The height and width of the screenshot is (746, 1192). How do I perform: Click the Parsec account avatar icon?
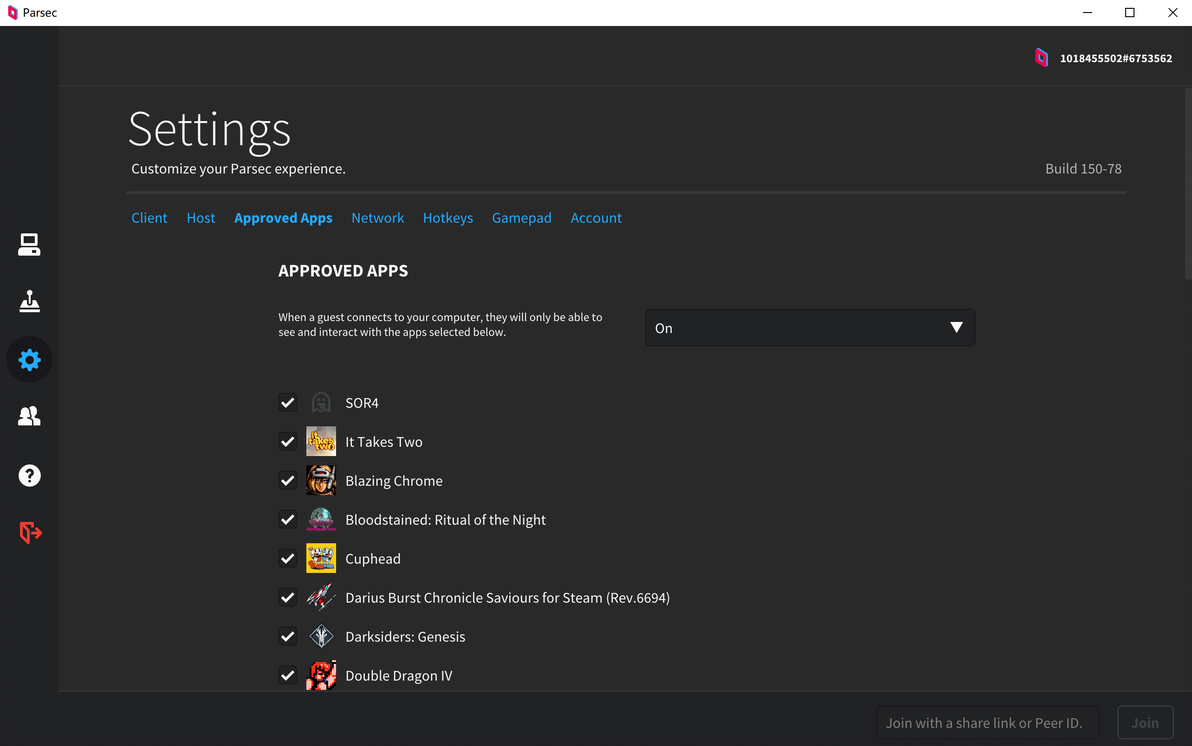tap(1041, 58)
